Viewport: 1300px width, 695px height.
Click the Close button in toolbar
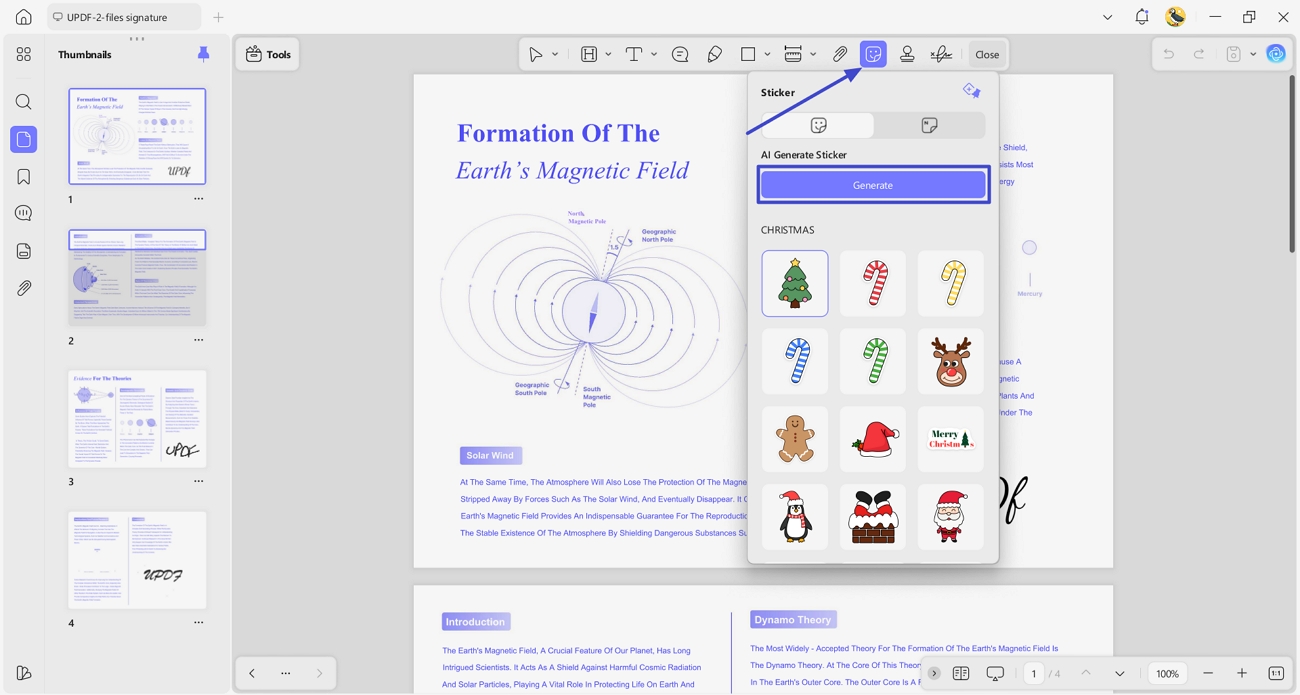click(987, 54)
